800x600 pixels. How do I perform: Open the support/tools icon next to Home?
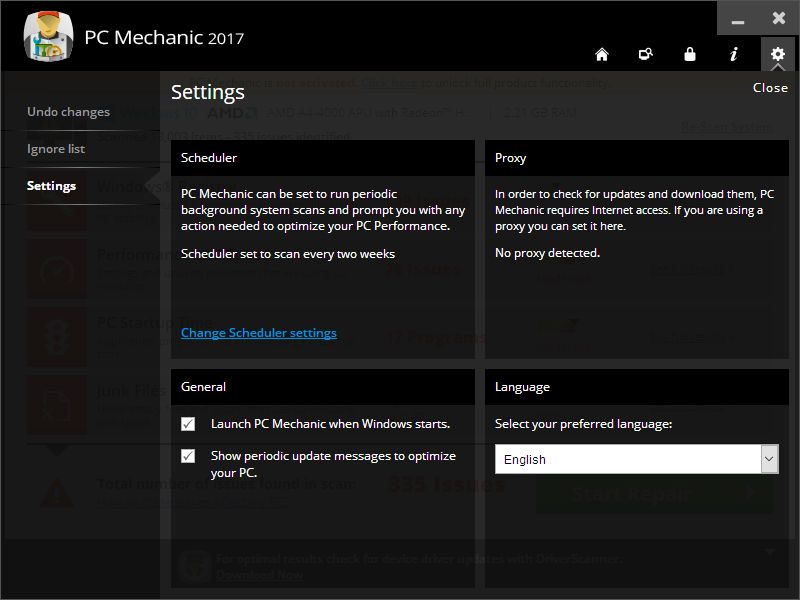pos(646,54)
